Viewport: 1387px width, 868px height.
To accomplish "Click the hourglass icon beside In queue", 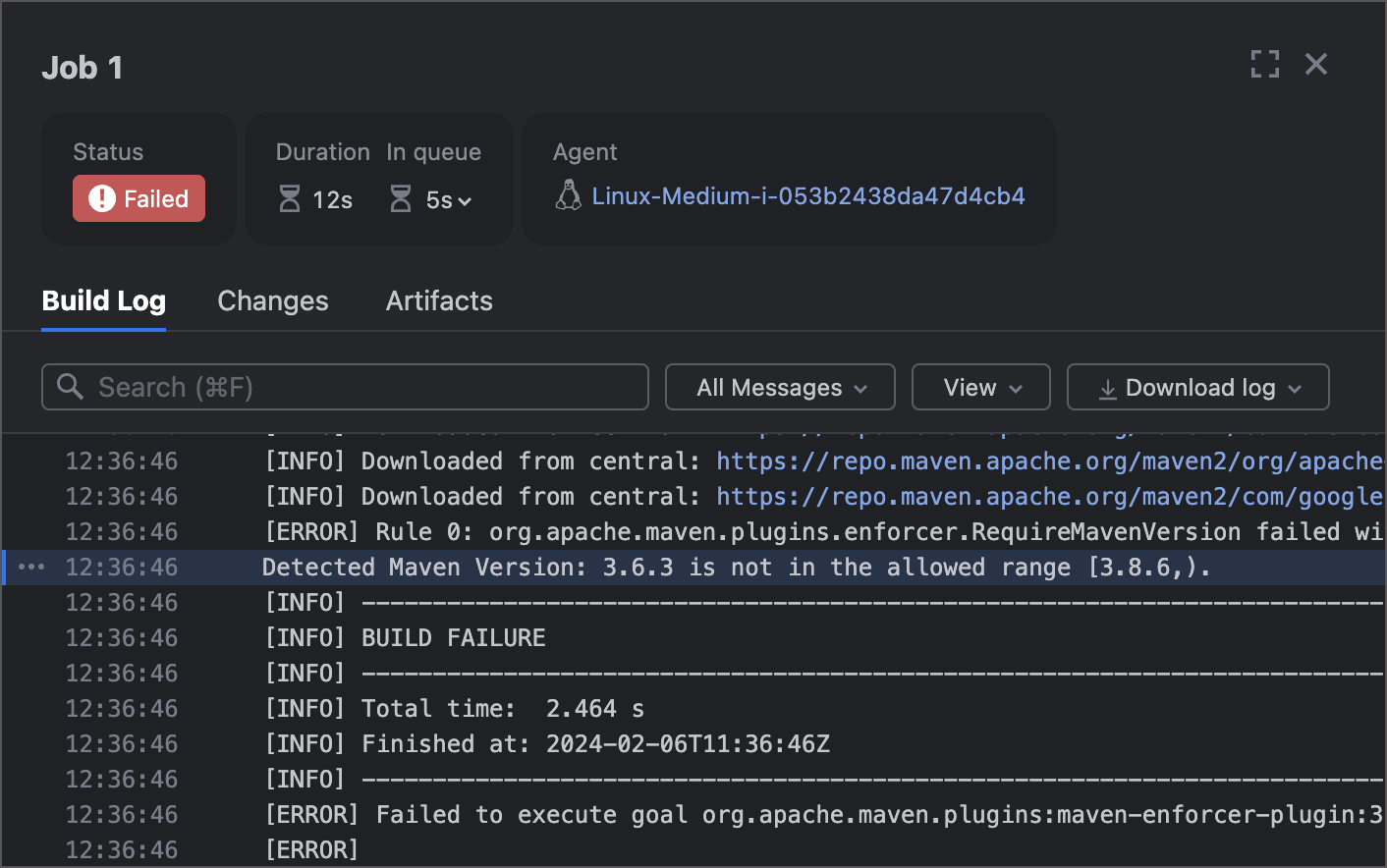I will (x=401, y=197).
